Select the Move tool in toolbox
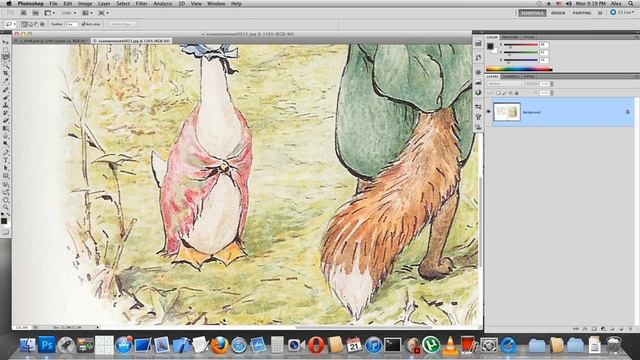The width and height of the screenshot is (640, 360). [x=6, y=42]
